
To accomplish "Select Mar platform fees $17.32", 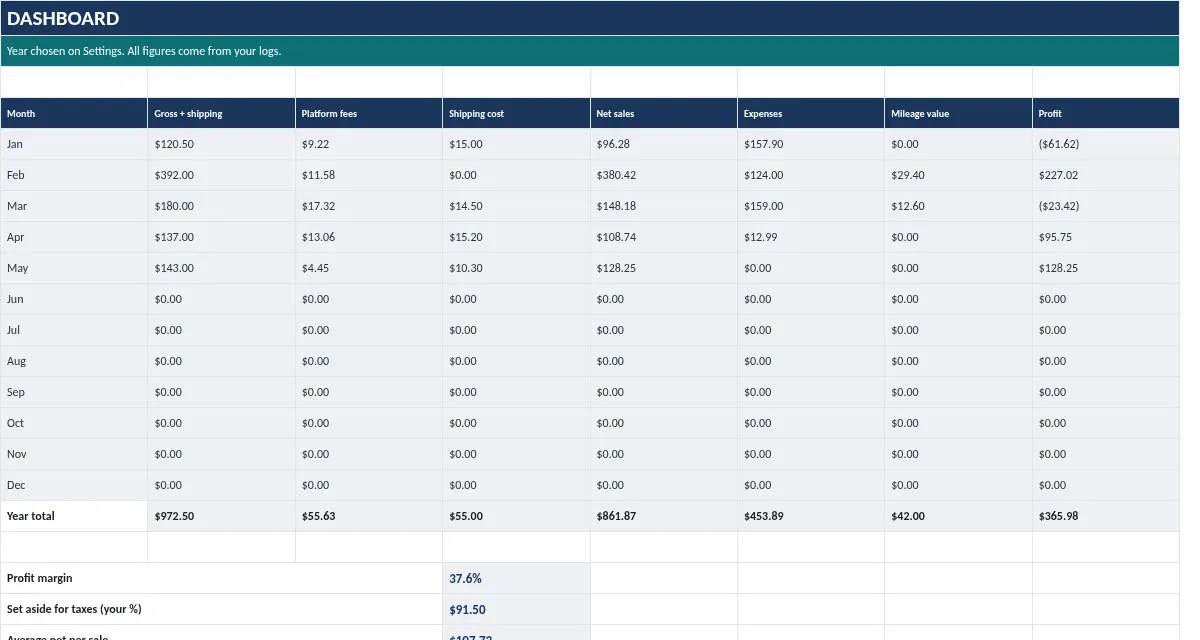I will 369,206.
